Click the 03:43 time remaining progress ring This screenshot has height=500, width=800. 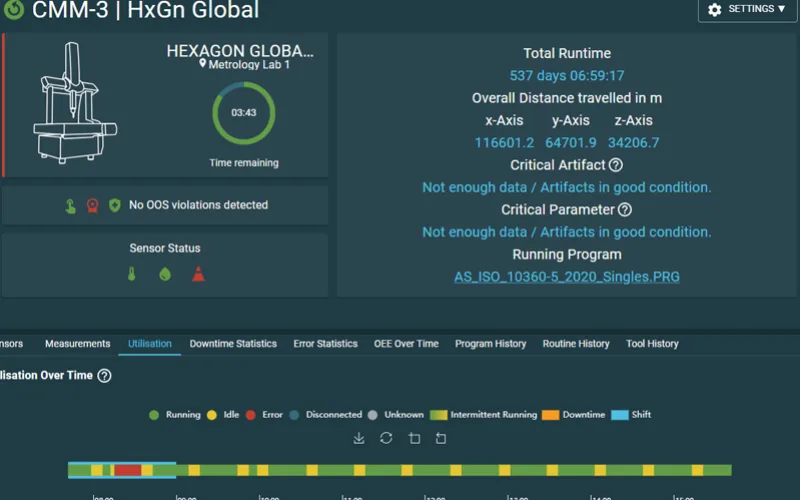(x=244, y=113)
